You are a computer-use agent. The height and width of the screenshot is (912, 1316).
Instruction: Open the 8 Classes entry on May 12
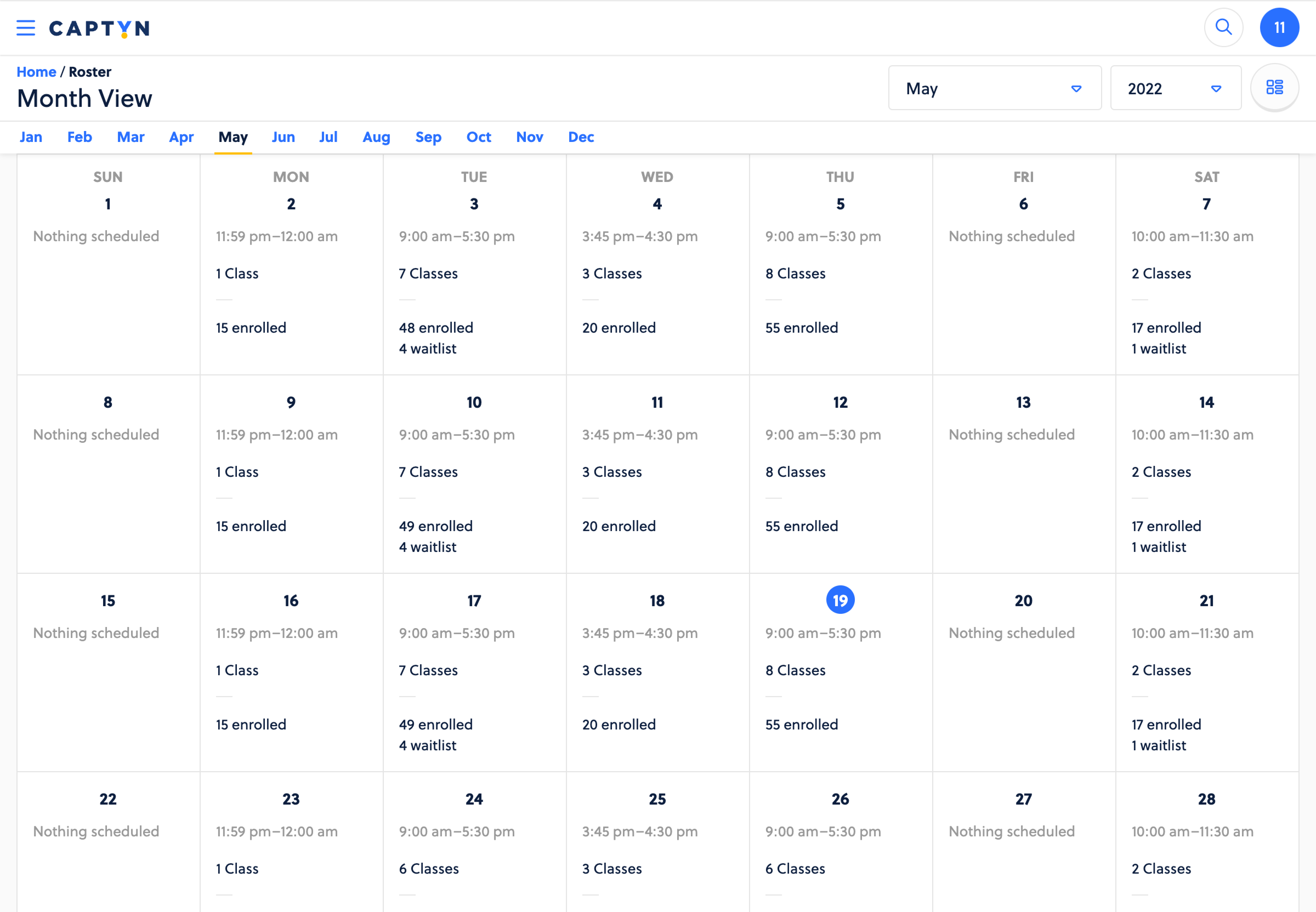point(795,472)
